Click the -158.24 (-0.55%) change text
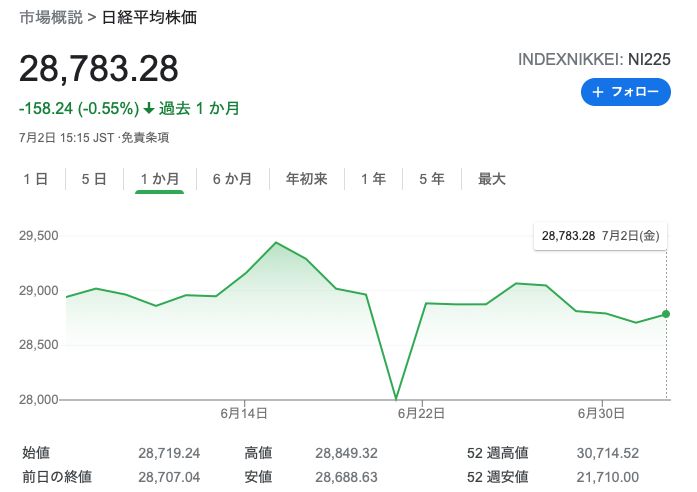This screenshot has height=492, width=697. tap(79, 108)
